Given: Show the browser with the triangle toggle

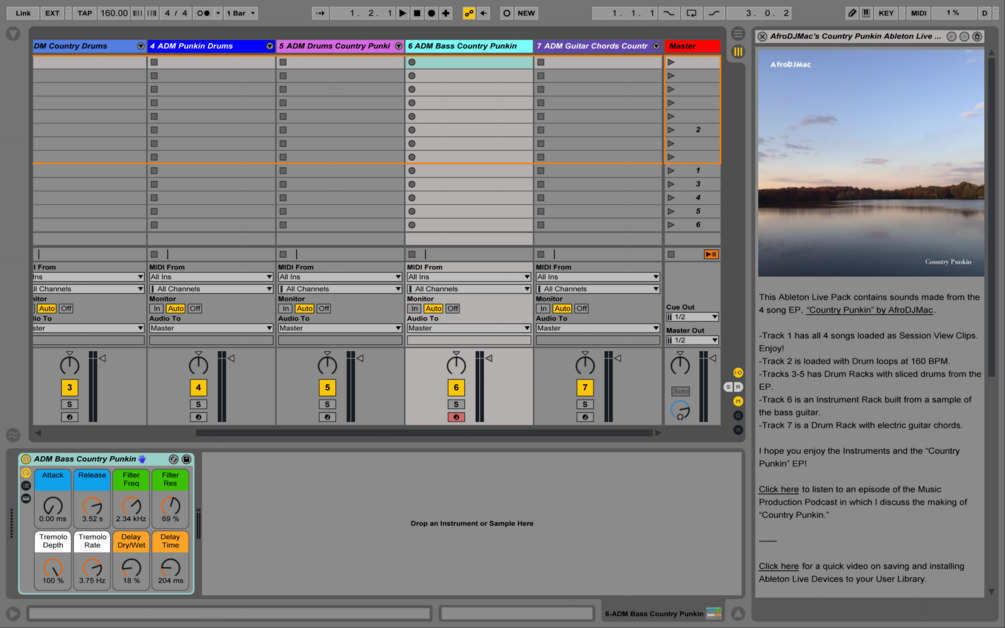Looking at the screenshot, I should coord(13,33).
